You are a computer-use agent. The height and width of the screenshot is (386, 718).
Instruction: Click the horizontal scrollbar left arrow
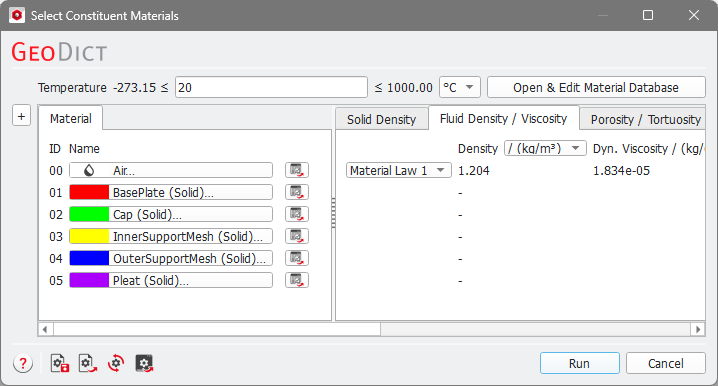click(x=45, y=329)
